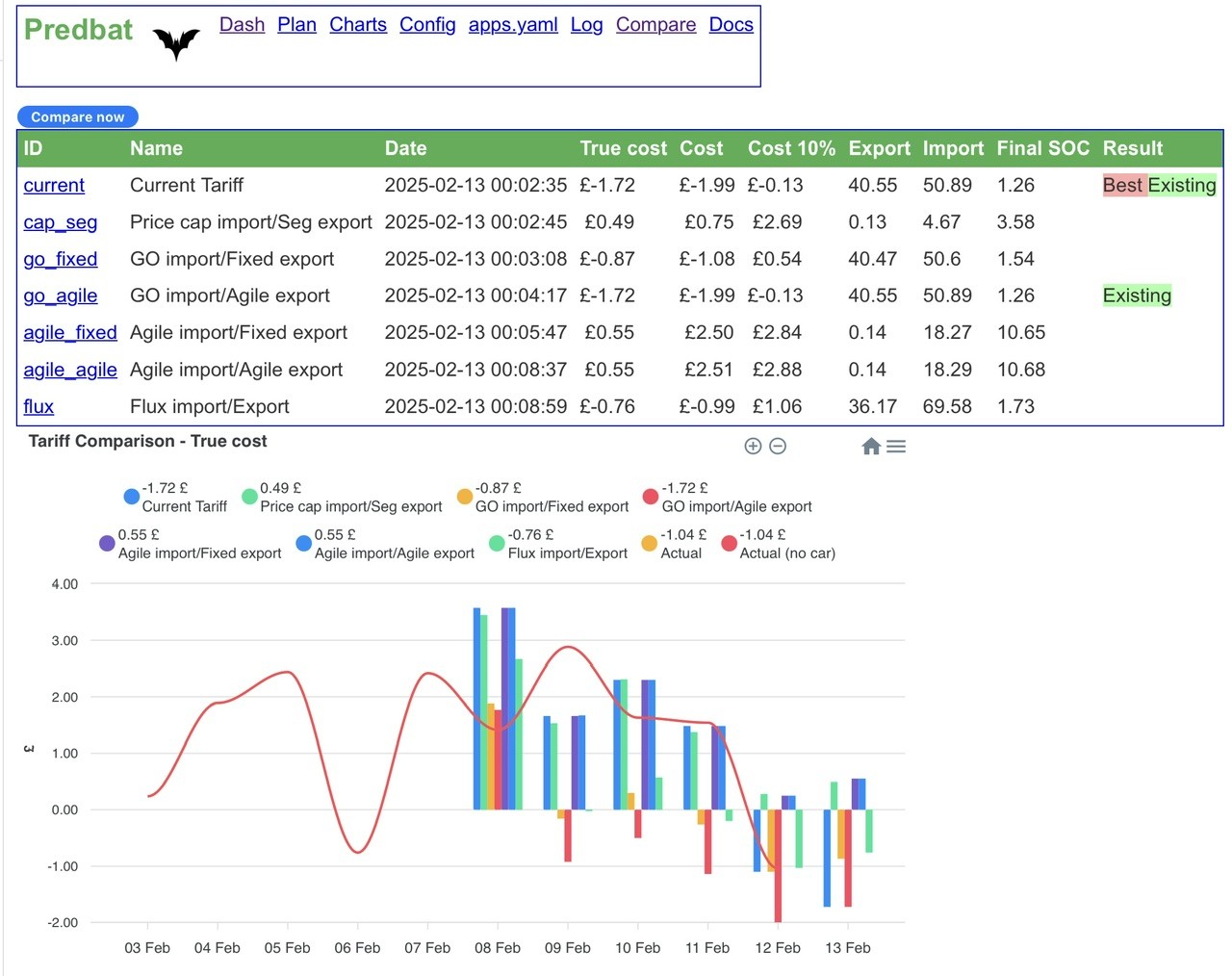Open the chart hamburger menu
The height and width of the screenshot is (976, 1232).
(x=896, y=446)
